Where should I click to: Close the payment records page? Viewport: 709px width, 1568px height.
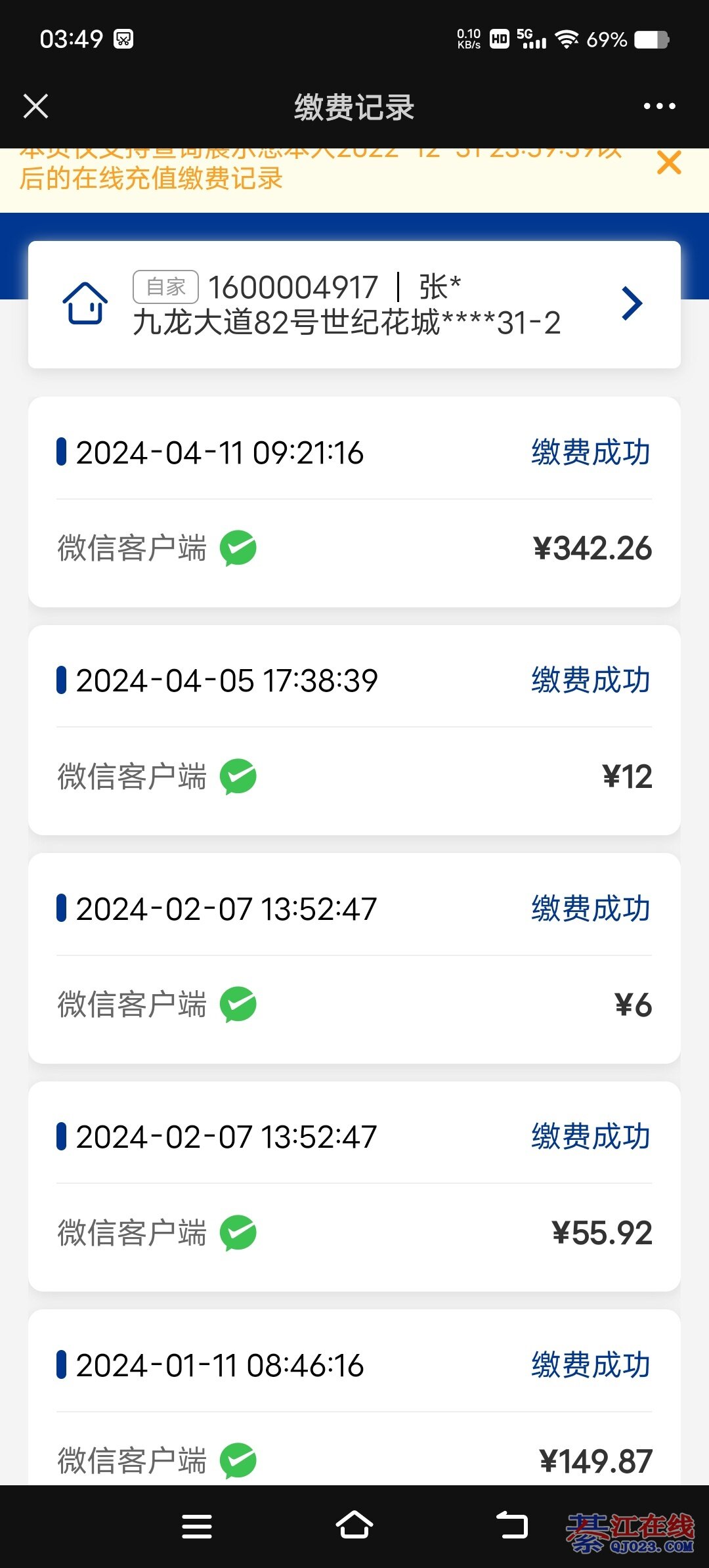(36, 106)
